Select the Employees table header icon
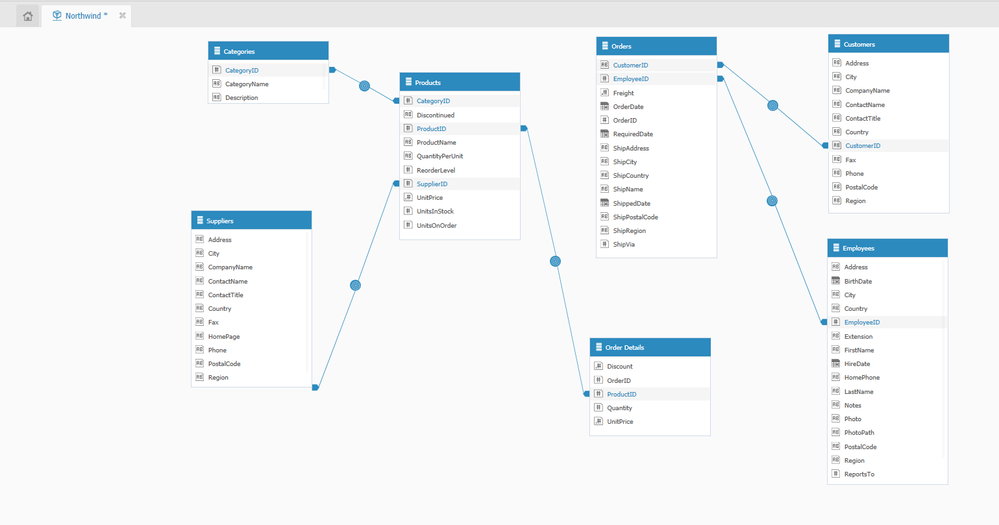 click(836, 248)
